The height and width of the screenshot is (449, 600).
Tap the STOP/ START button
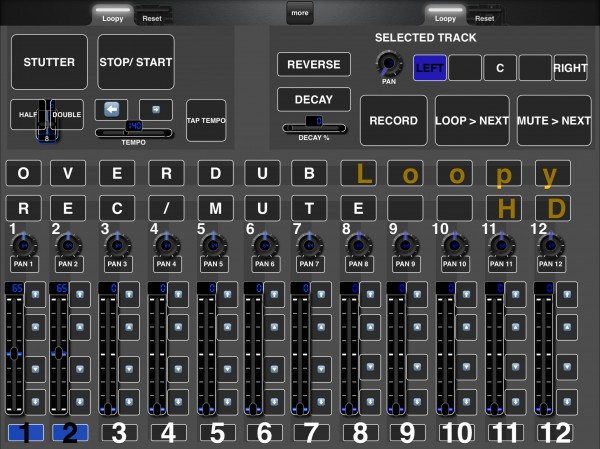[136, 62]
